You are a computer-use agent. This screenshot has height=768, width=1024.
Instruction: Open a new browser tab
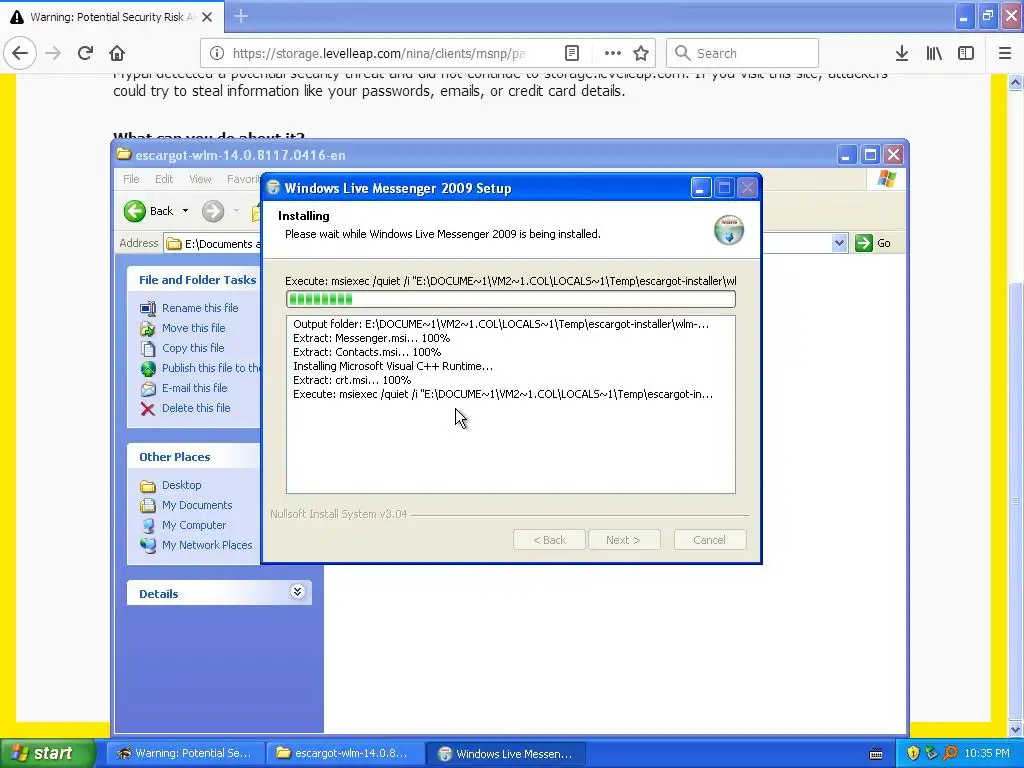pyautogui.click(x=241, y=16)
